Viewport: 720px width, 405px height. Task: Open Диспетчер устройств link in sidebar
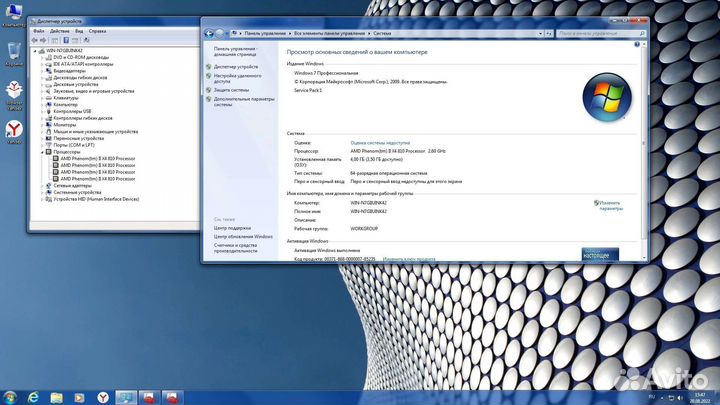point(236,67)
